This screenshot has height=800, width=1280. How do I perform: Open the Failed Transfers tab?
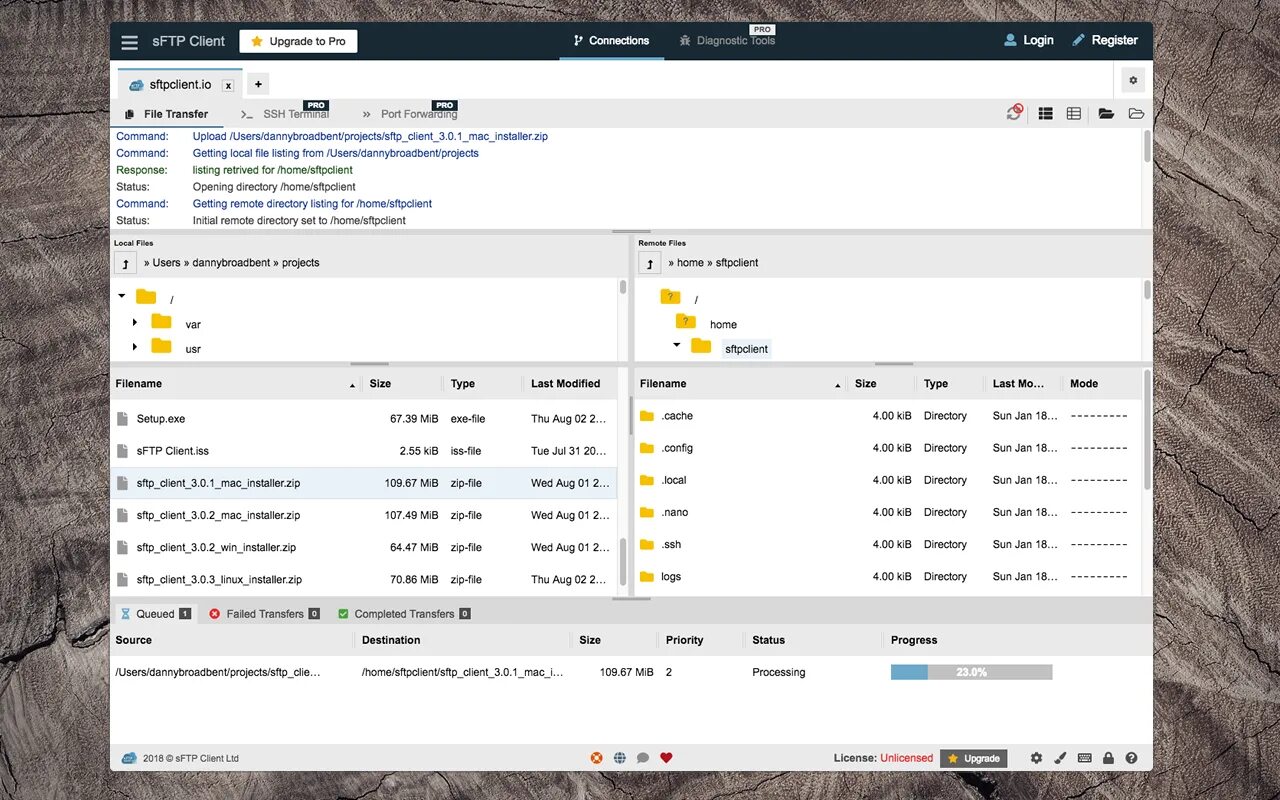pos(264,614)
